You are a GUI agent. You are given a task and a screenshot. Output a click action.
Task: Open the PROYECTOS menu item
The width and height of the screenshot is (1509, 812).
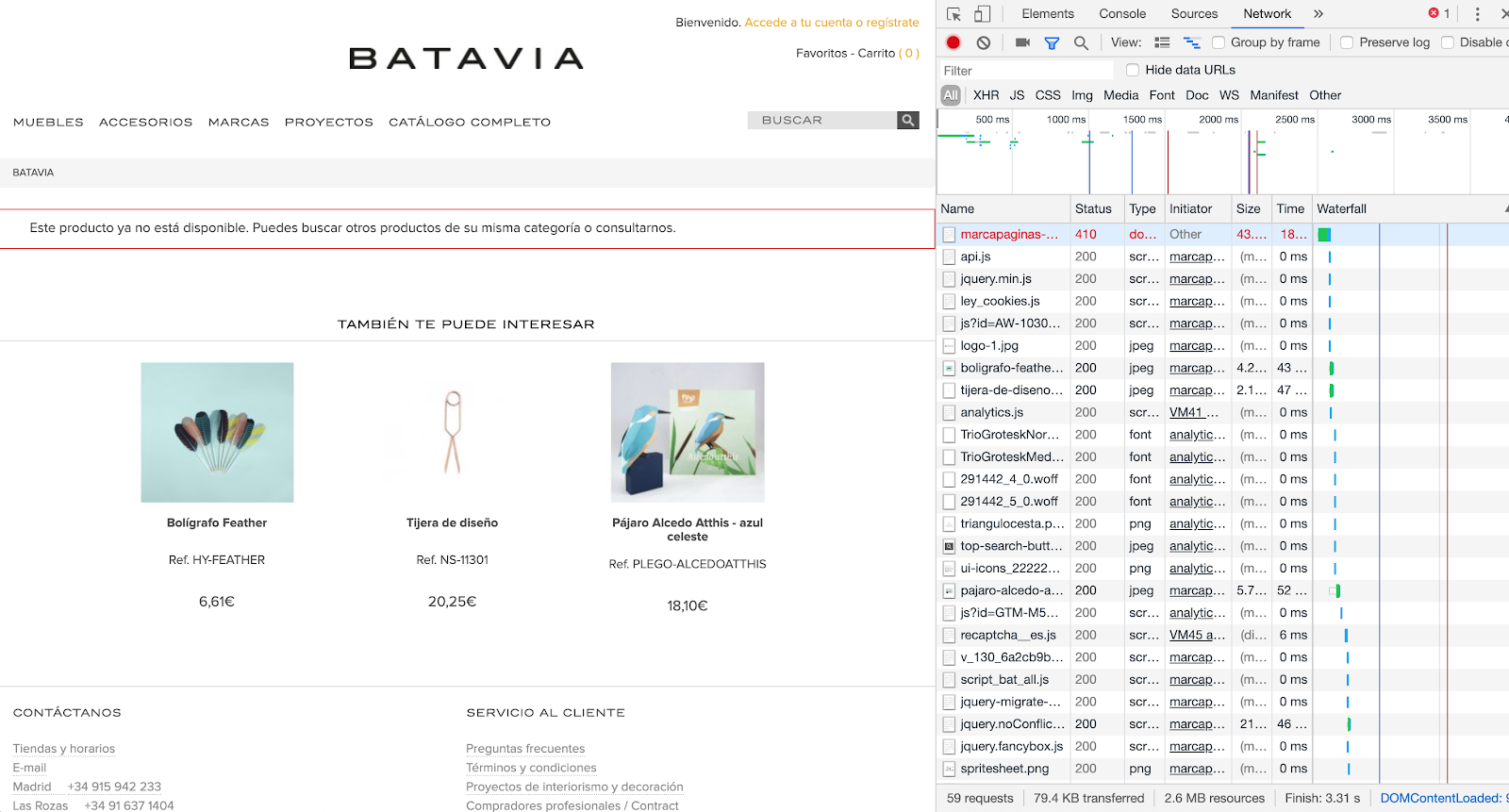(x=329, y=122)
